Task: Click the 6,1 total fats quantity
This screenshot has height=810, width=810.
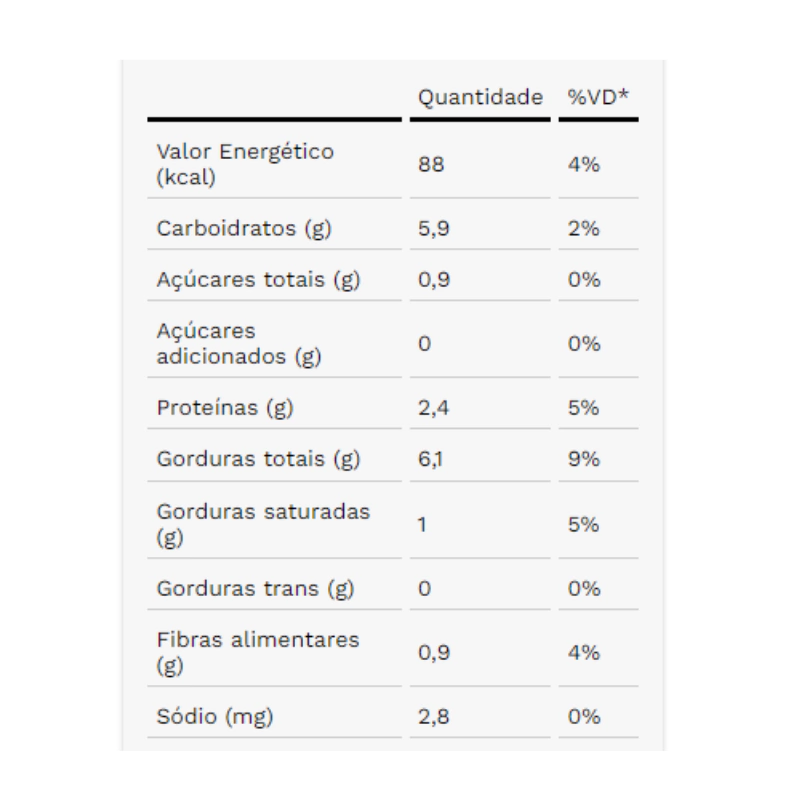Action: point(430,459)
